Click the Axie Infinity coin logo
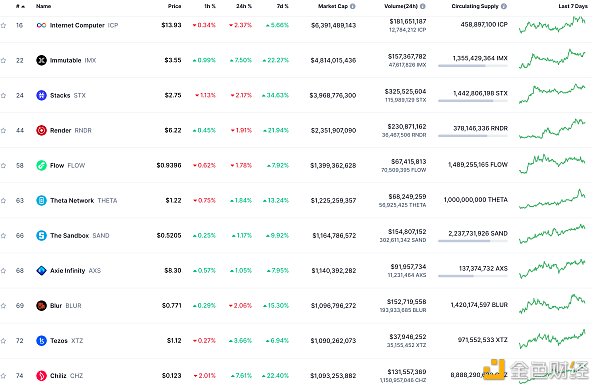The width and height of the screenshot is (600, 391). point(41,270)
